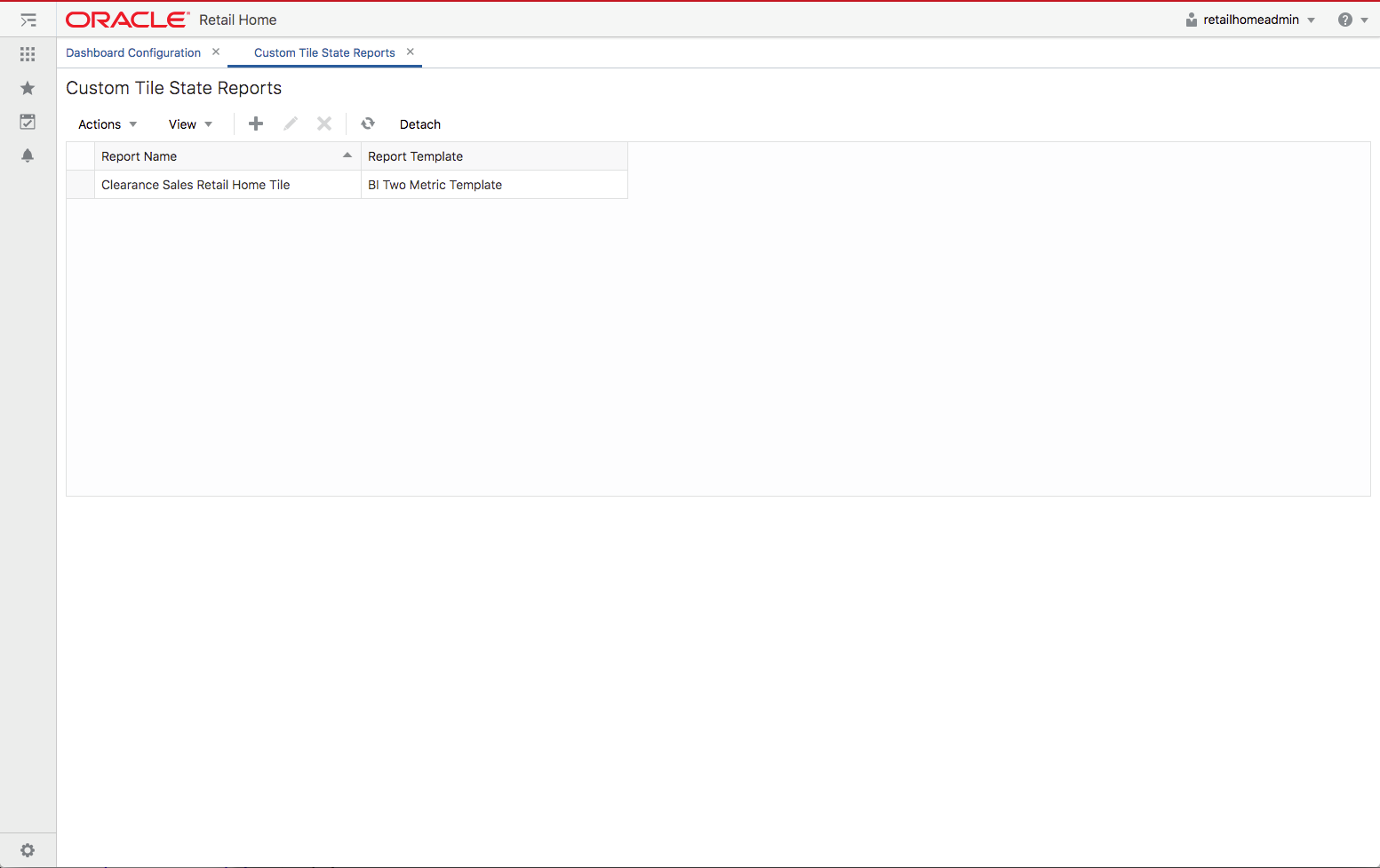
Task: Expand the View menu
Action: 188,124
